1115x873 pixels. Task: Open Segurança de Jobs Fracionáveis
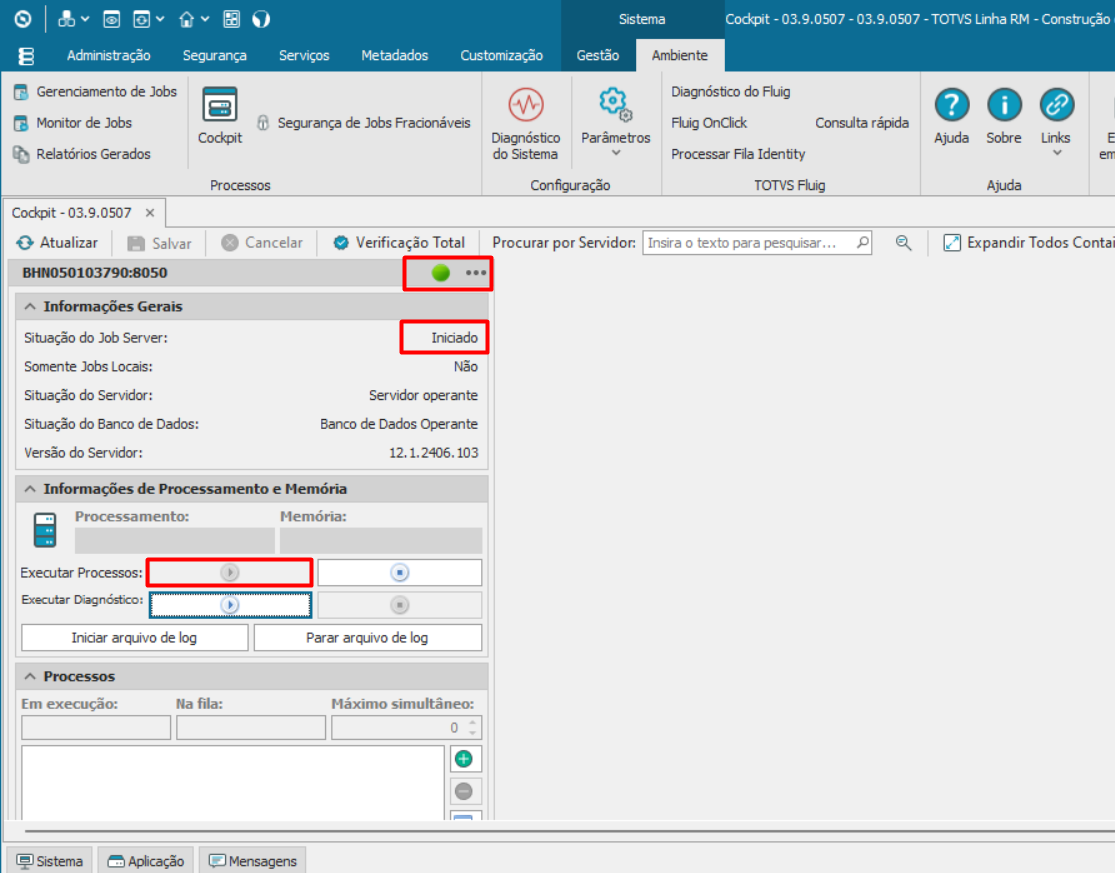pos(363,123)
